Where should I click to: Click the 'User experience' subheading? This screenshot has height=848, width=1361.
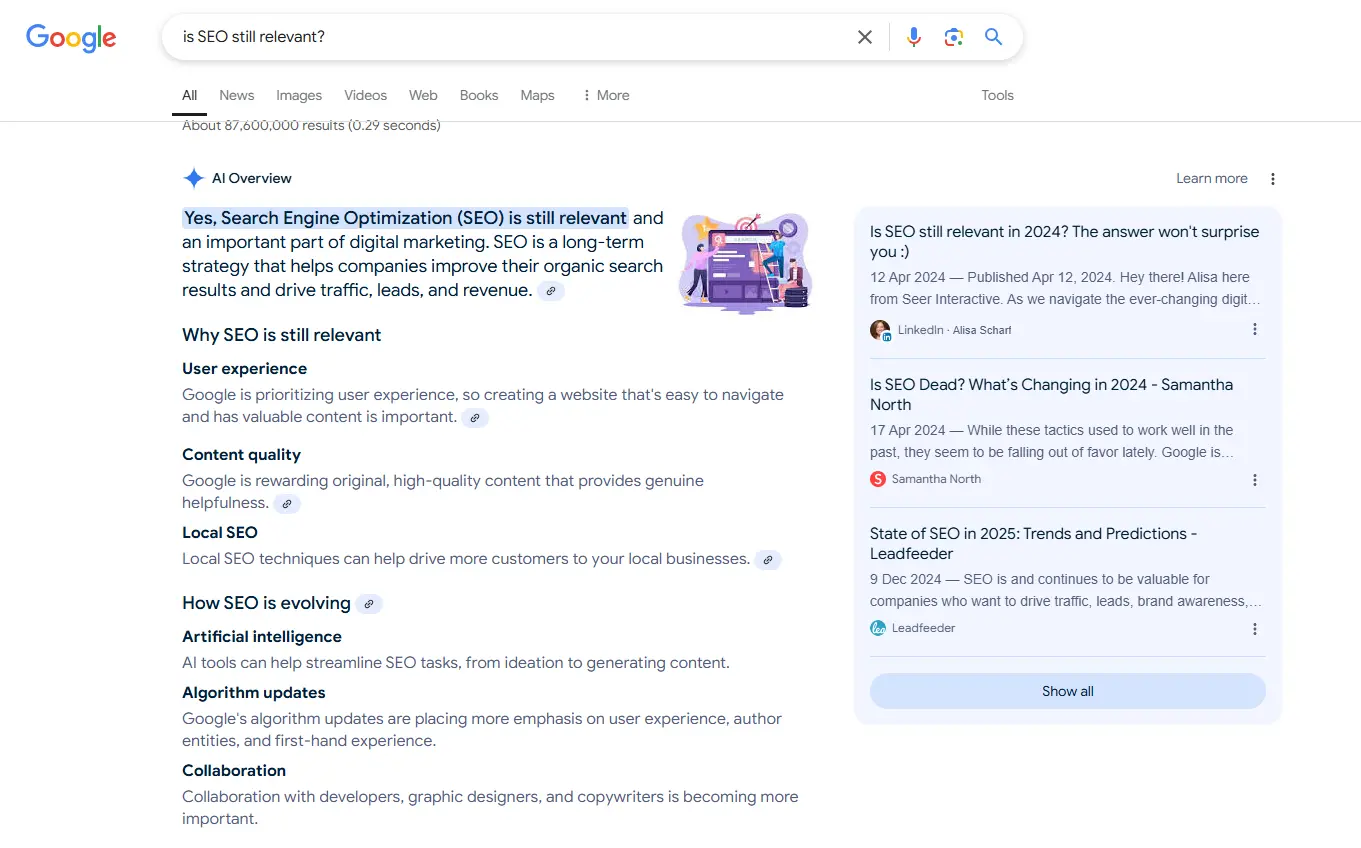pos(245,368)
